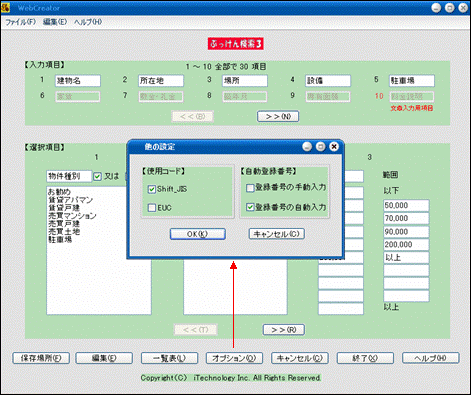Click the range field containing 以上
This screenshot has width=471, height=395.
(x=406, y=258)
